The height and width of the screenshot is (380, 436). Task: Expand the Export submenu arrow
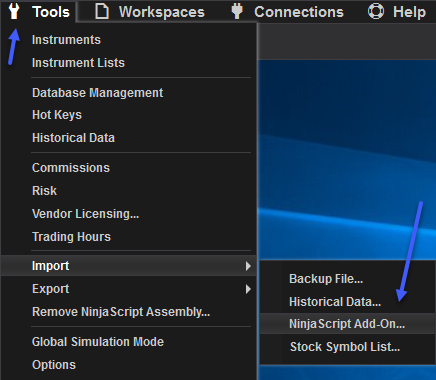(x=248, y=289)
